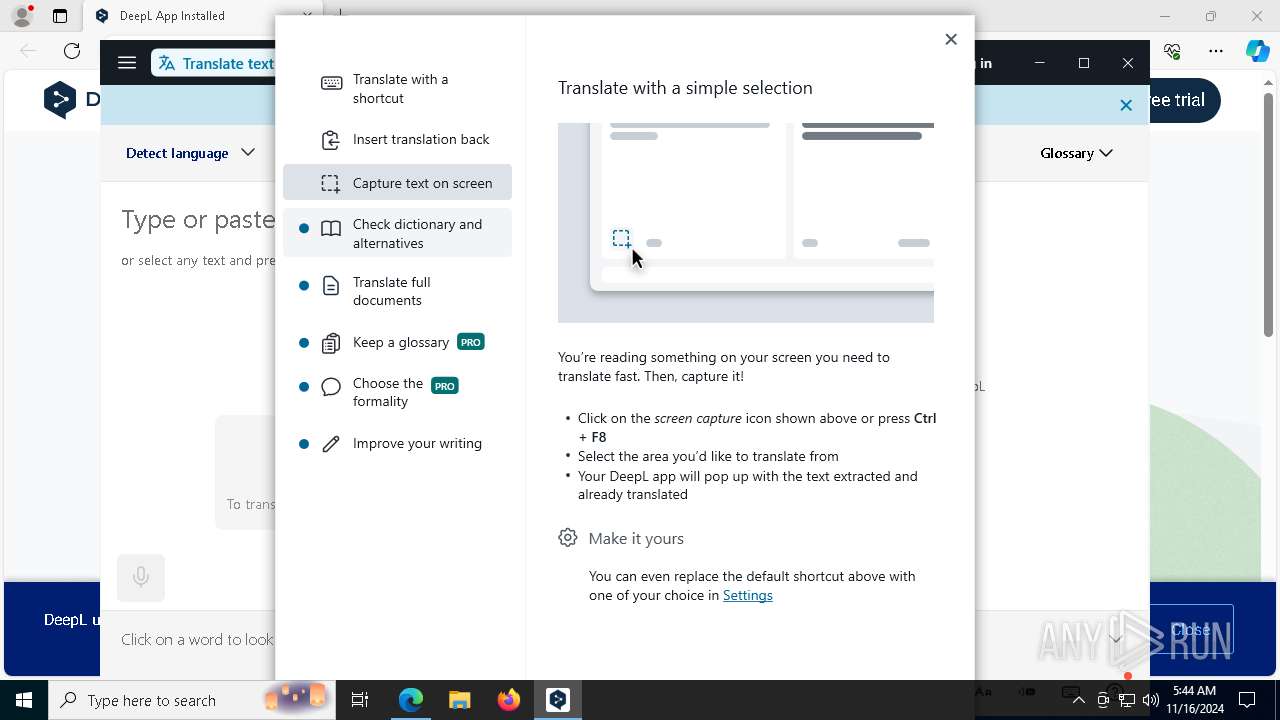
Task: Open the Insert translation back tip
Action: tap(397, 140)
